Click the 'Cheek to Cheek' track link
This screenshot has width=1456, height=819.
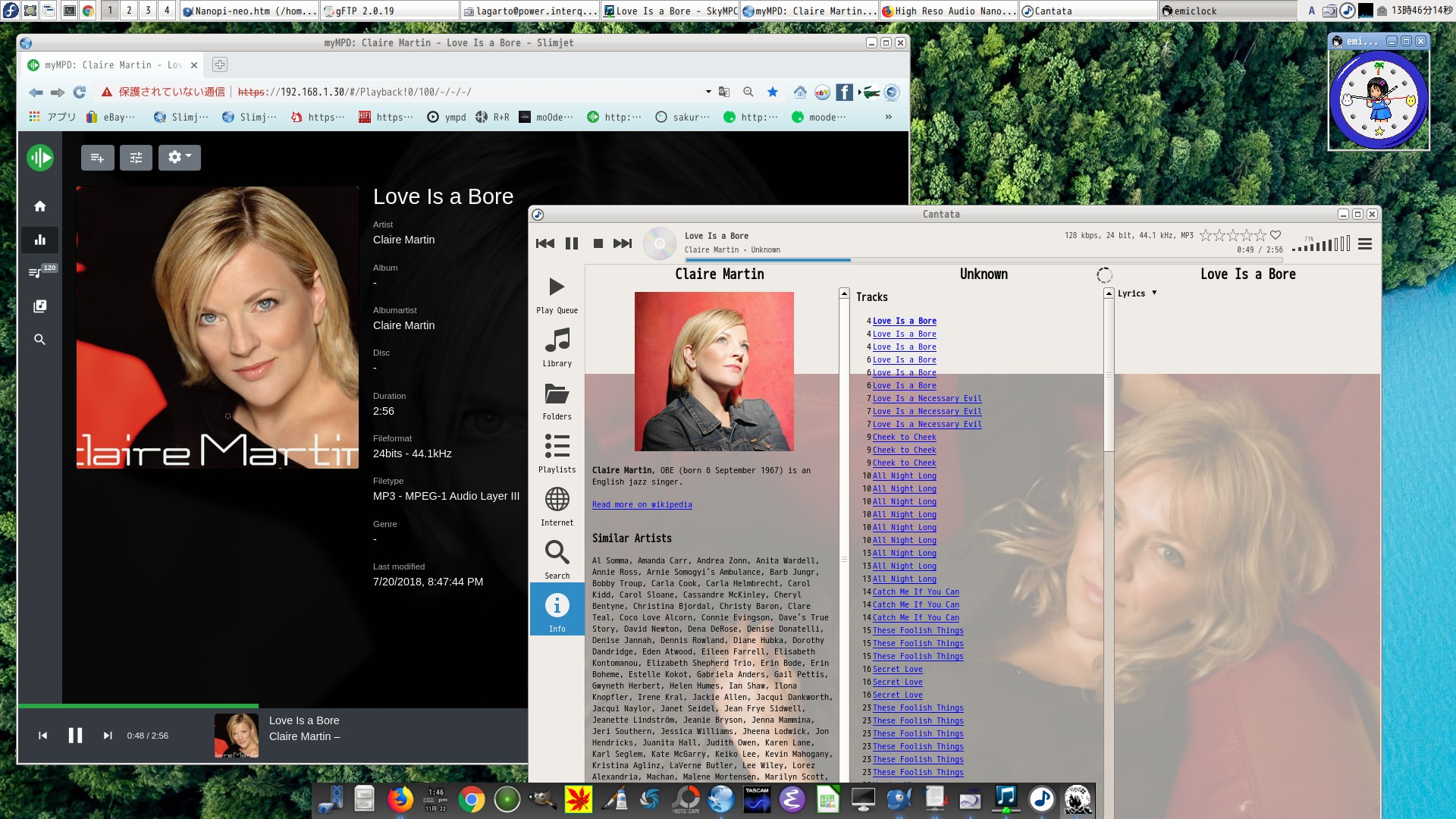click(904, 438)
